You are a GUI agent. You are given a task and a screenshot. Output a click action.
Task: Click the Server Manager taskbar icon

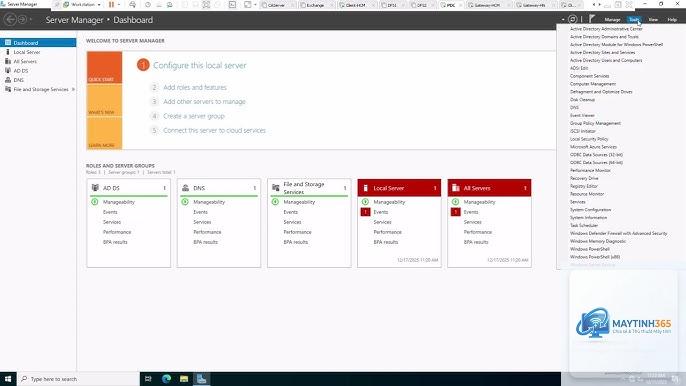click(x=201, y=379)
